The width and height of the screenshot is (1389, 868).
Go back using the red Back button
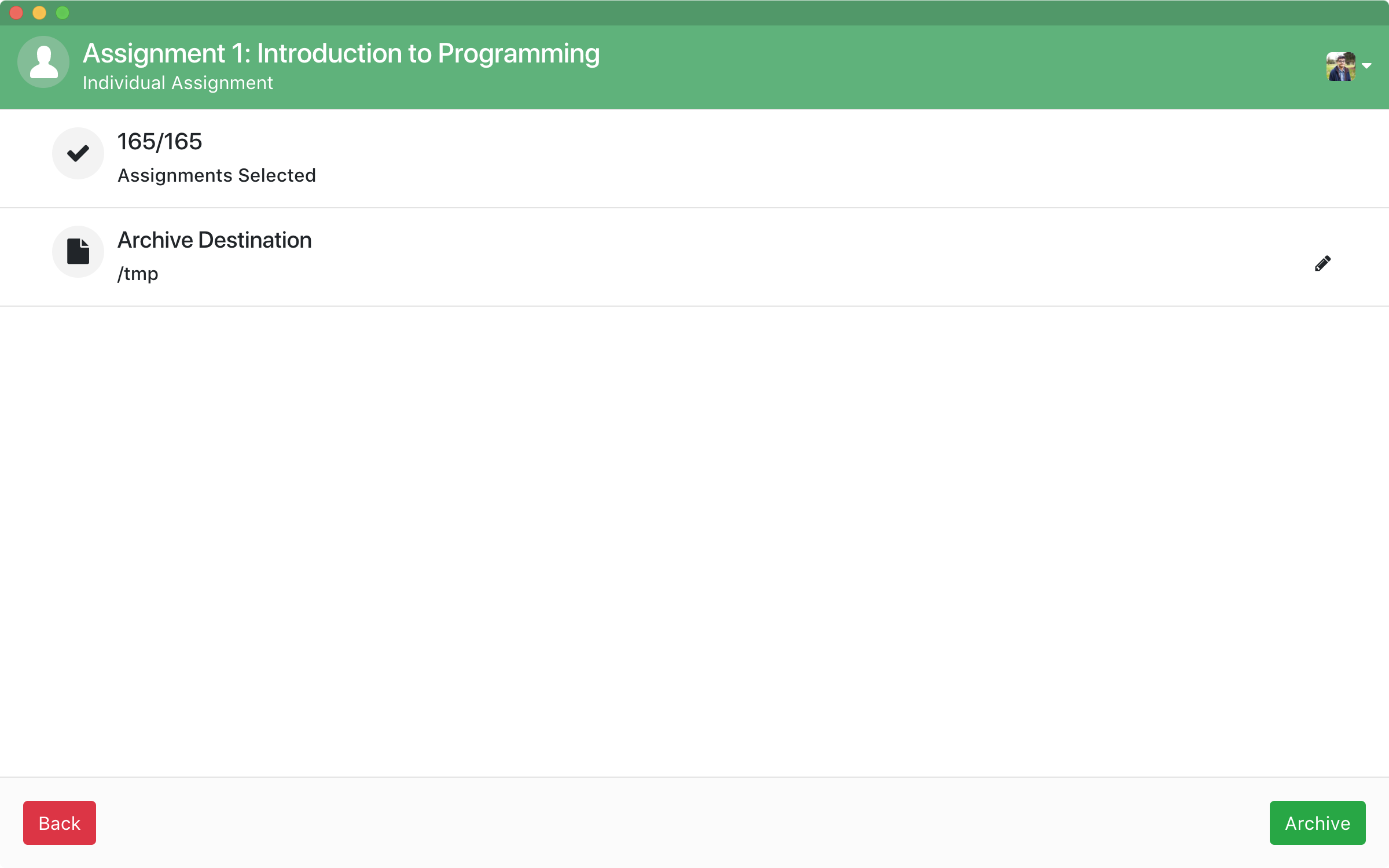coord(59,823)
